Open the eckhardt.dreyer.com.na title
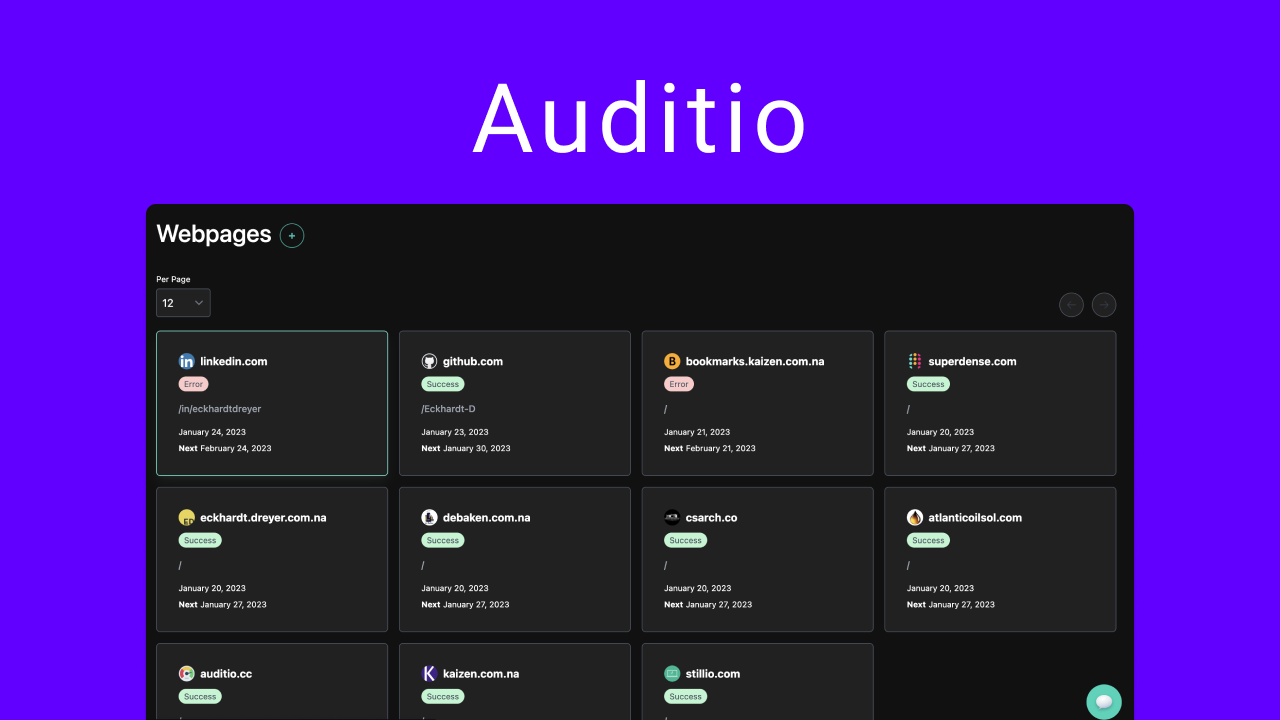This screenshot has width=1280, height=720. (263, 517)
